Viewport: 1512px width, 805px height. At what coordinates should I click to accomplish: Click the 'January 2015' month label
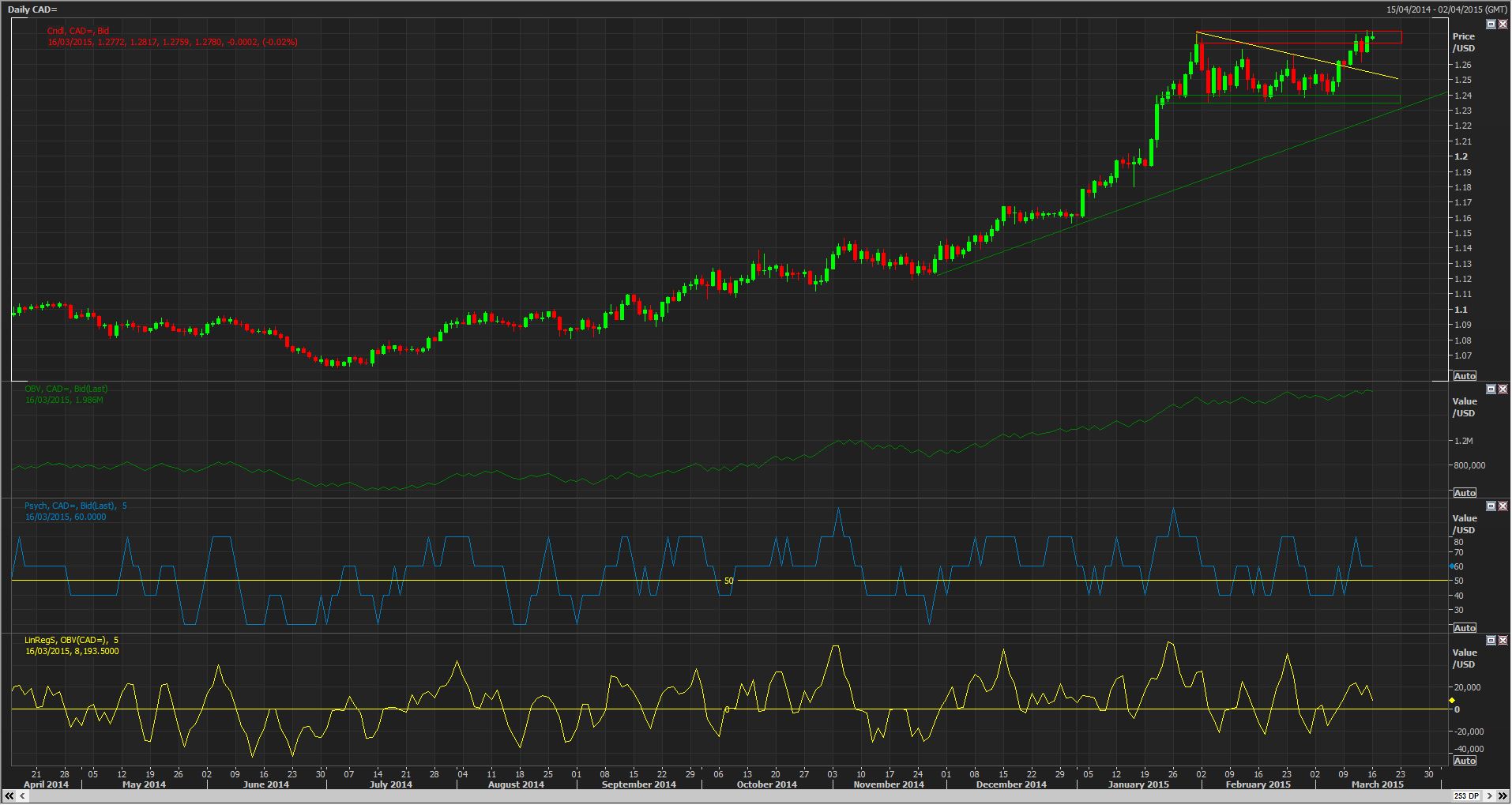click(x=1138, y=784)
